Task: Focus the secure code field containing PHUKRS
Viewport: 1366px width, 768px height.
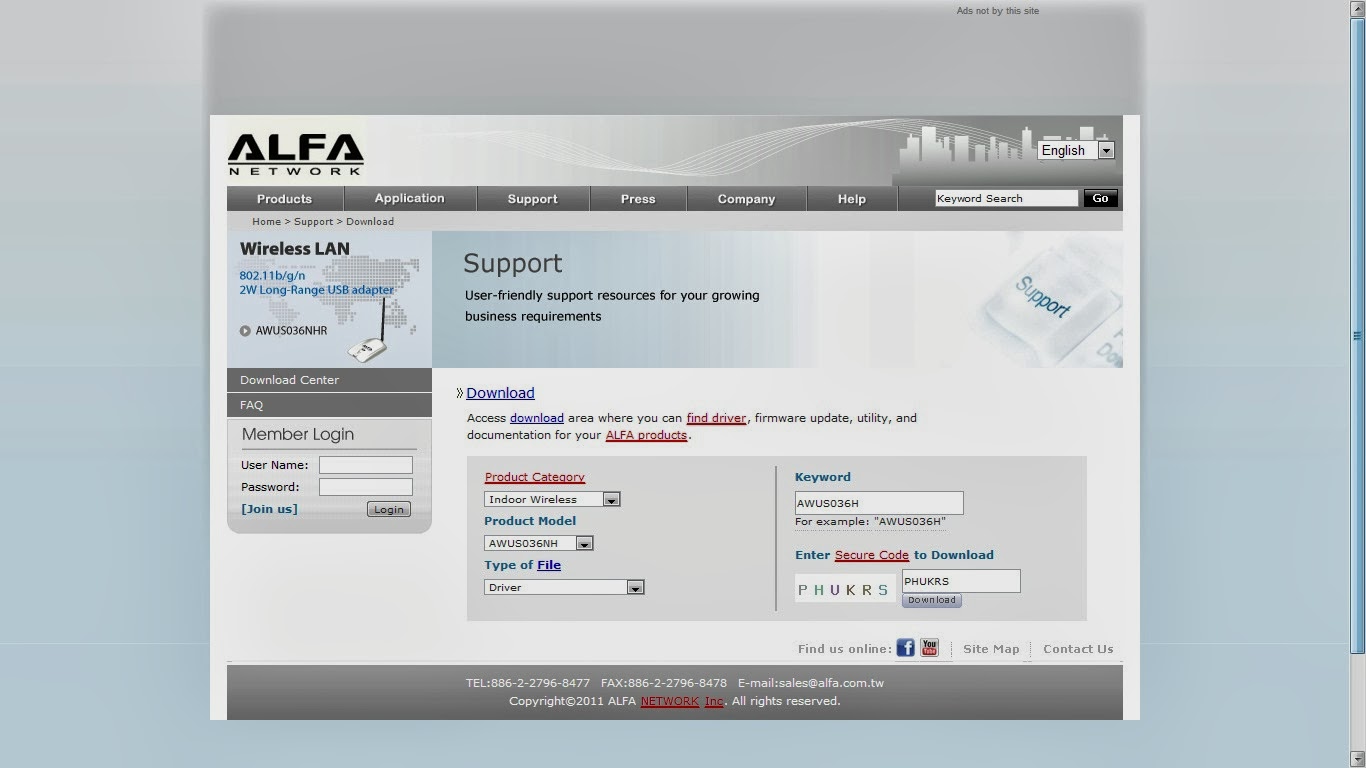Action: [x=961, y=581]
